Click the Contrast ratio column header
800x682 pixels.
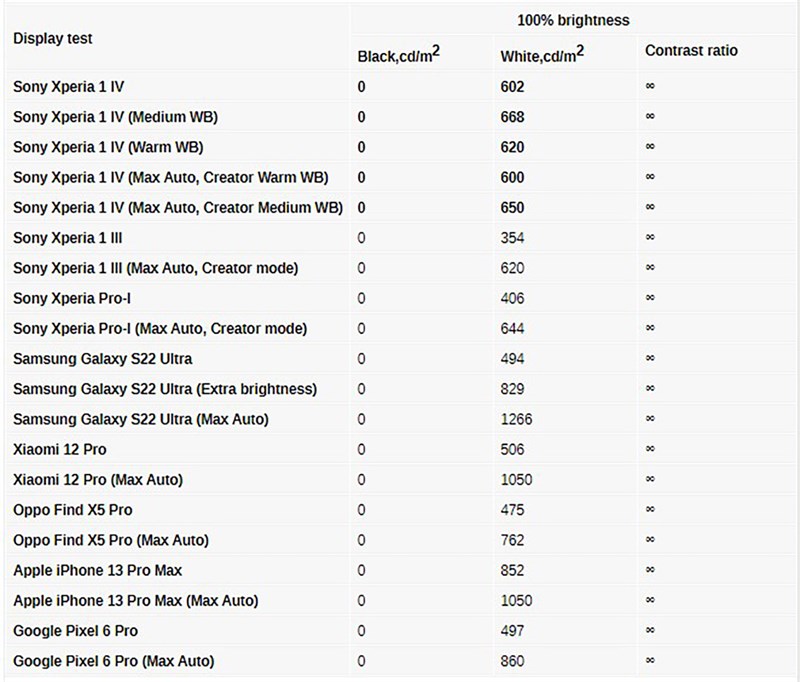point(691,50)
